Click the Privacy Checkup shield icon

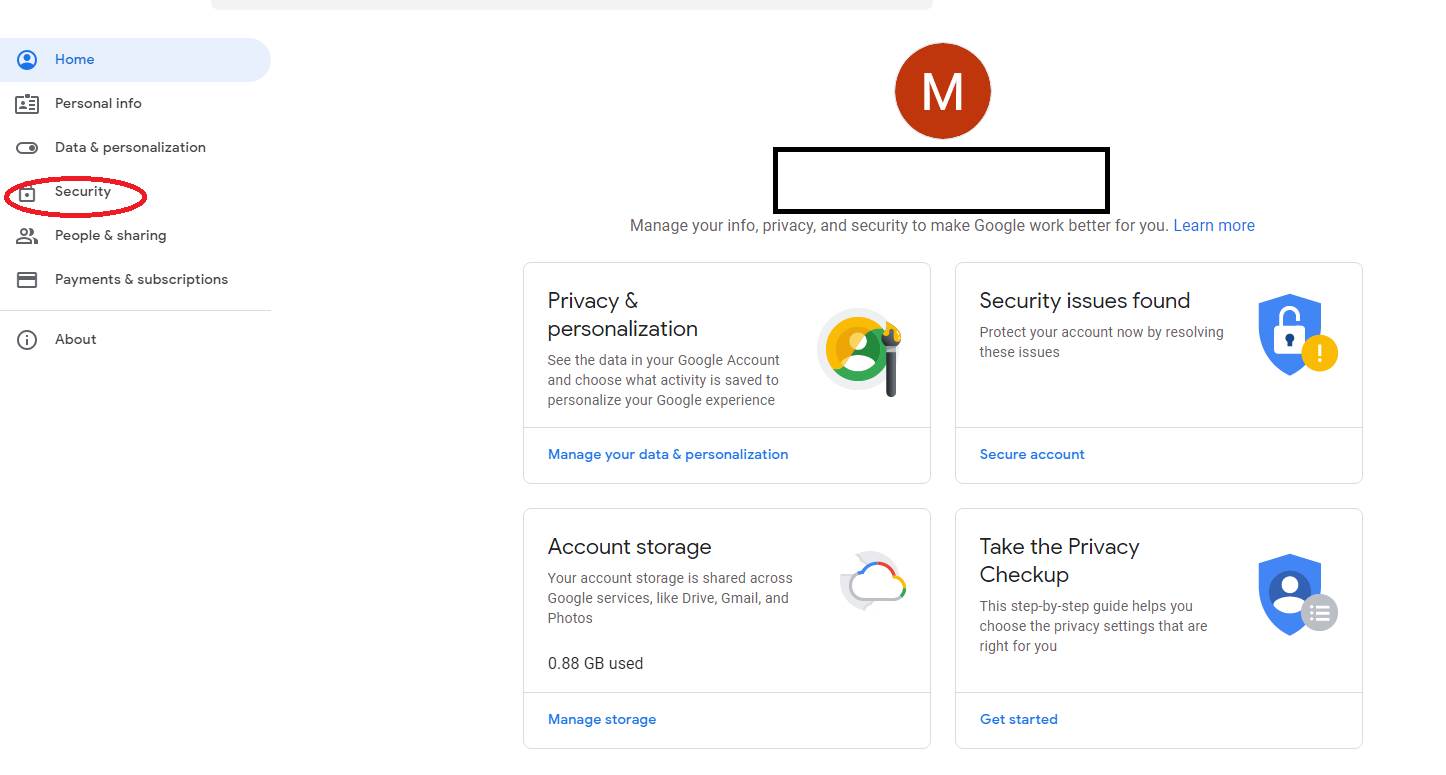coord(1296,594)
